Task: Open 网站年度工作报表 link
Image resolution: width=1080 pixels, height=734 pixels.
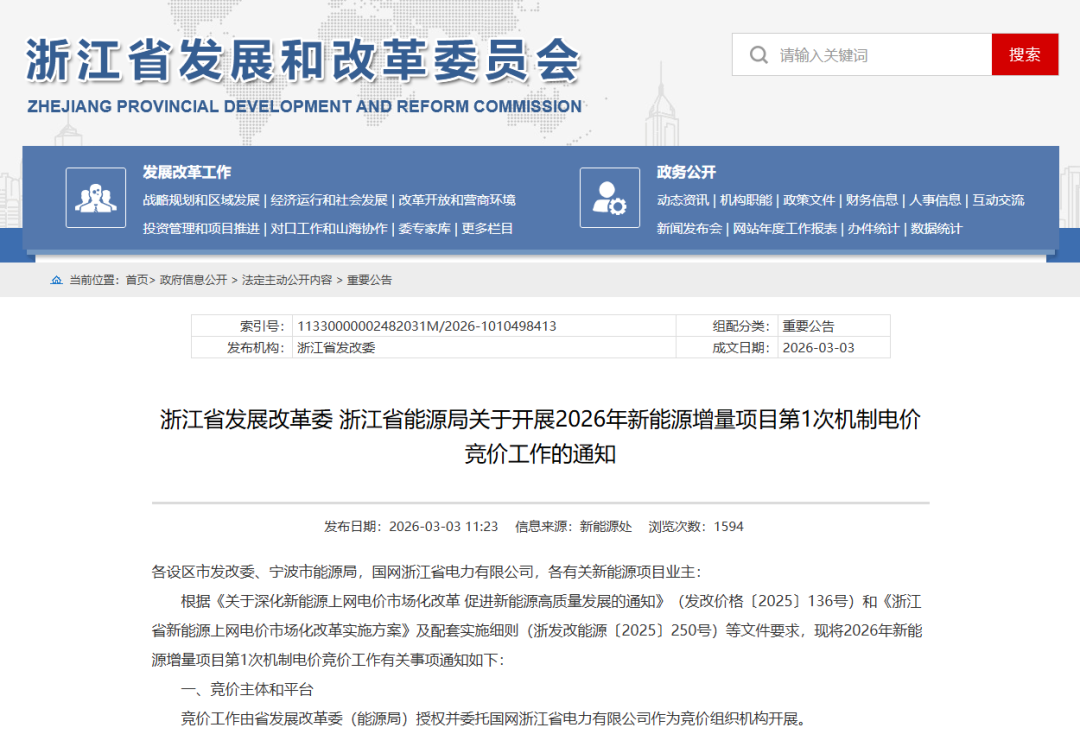Action: pyautogui.click(x=785, y=229)
